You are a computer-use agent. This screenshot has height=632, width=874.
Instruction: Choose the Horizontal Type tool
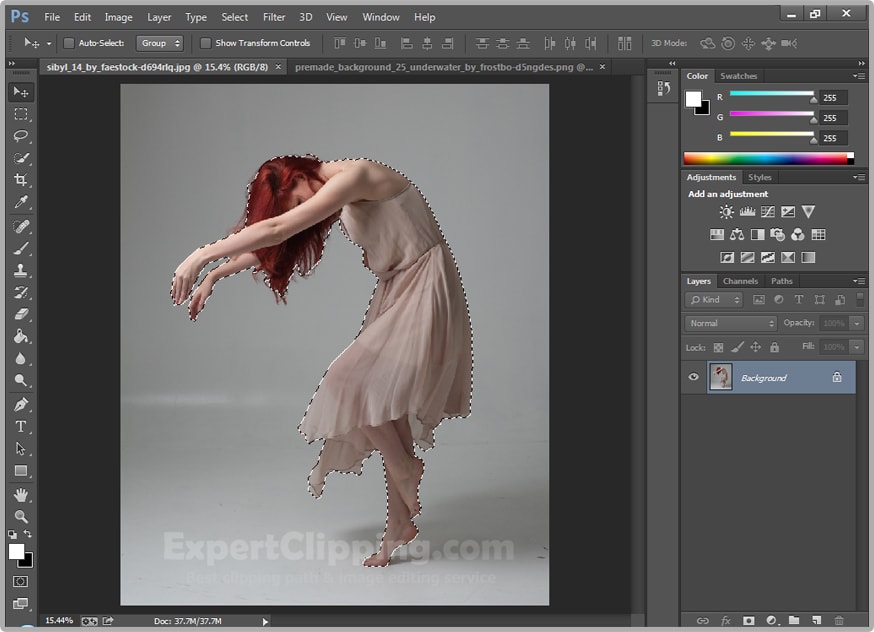(x=20, y=426)
